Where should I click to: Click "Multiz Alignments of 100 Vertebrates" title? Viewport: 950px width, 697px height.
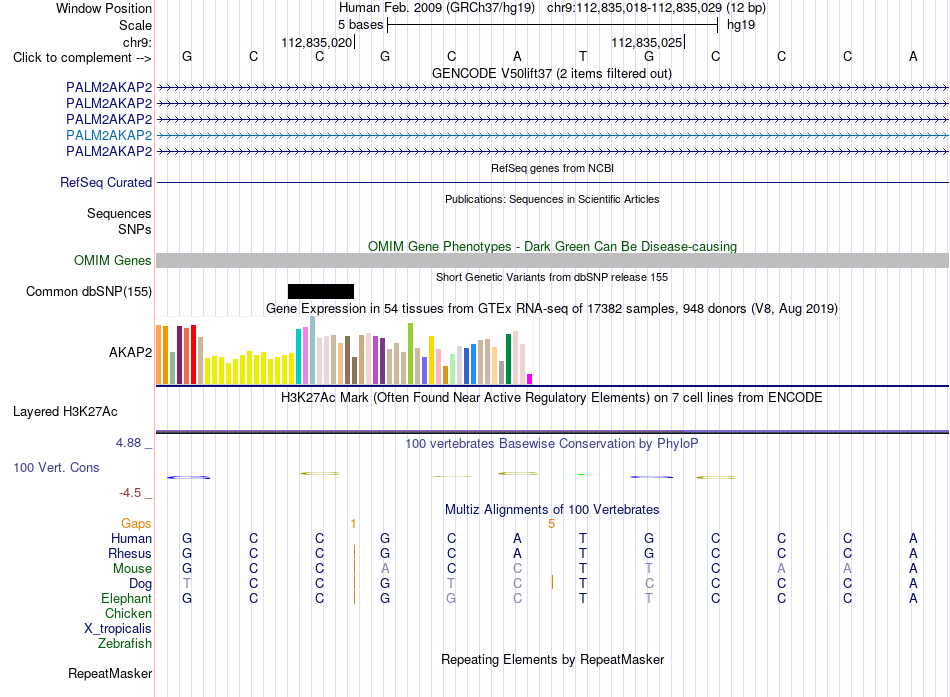point(552,510)
